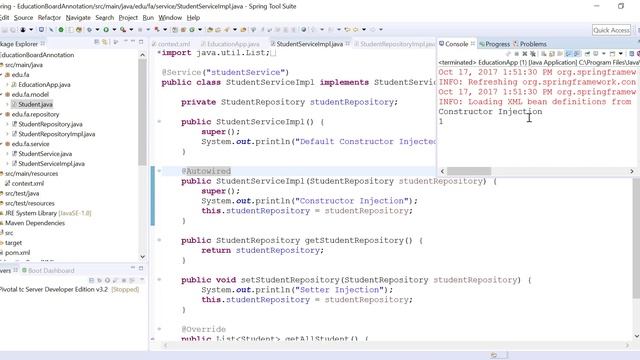This screenshot has height=360, width=640.
Task: Click the Clear Console icon
Action: point(544,53)
